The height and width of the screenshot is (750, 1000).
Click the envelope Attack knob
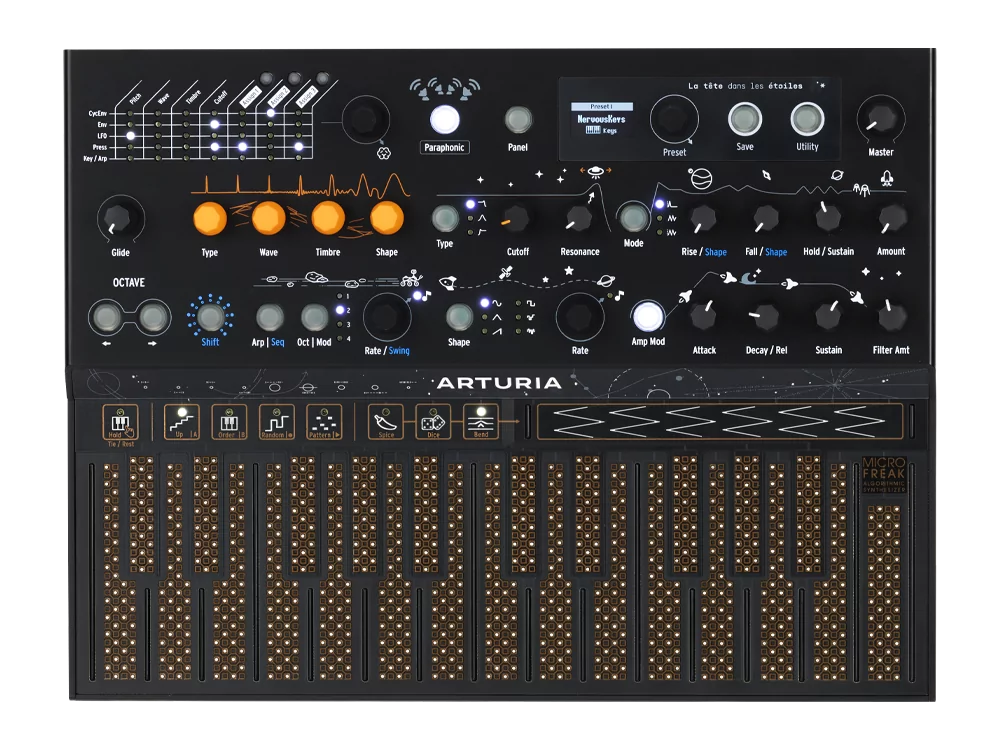tap(704, 316)
